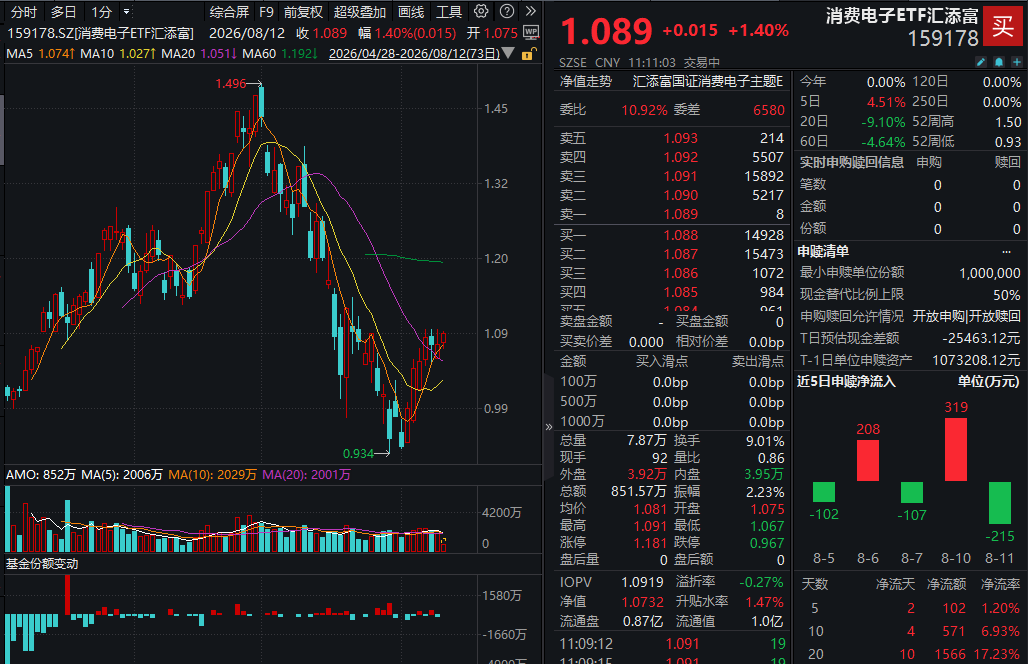Screen dimensions: 1028x664
Task: Select the 买一 price 1.088 row
Action: pos(672,235)
